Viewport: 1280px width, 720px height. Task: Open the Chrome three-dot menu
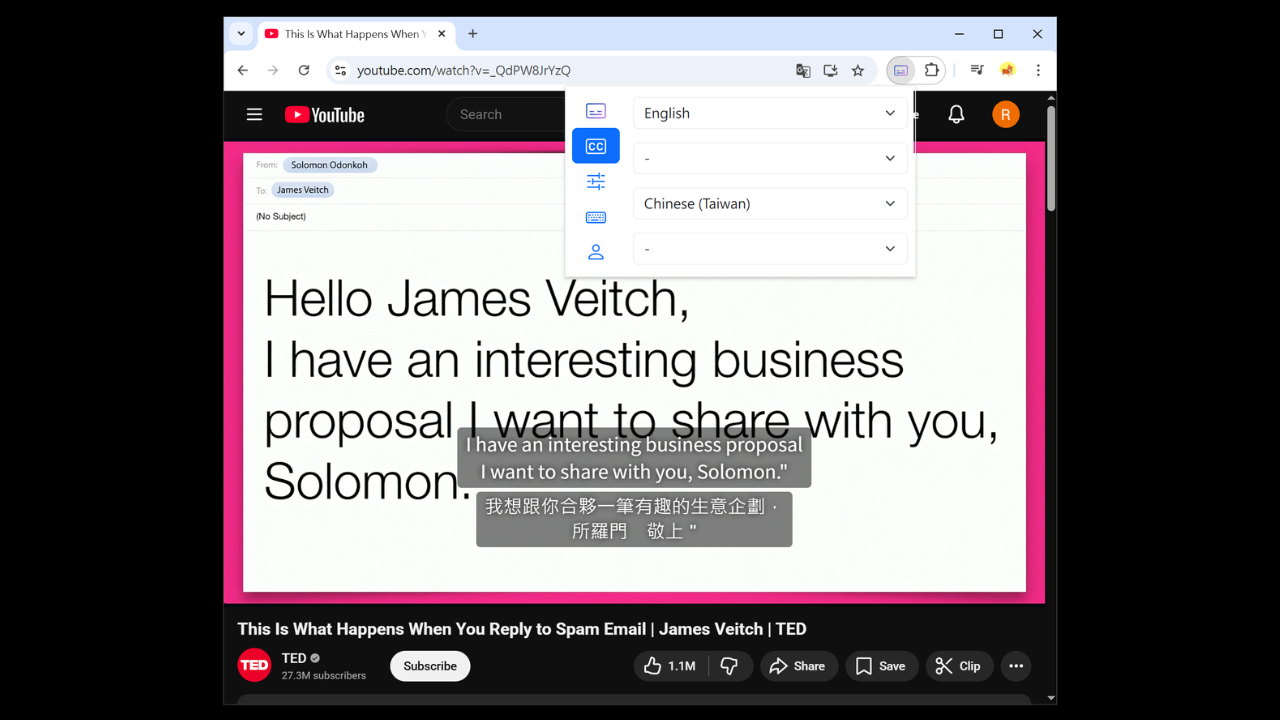point(1038,70)
